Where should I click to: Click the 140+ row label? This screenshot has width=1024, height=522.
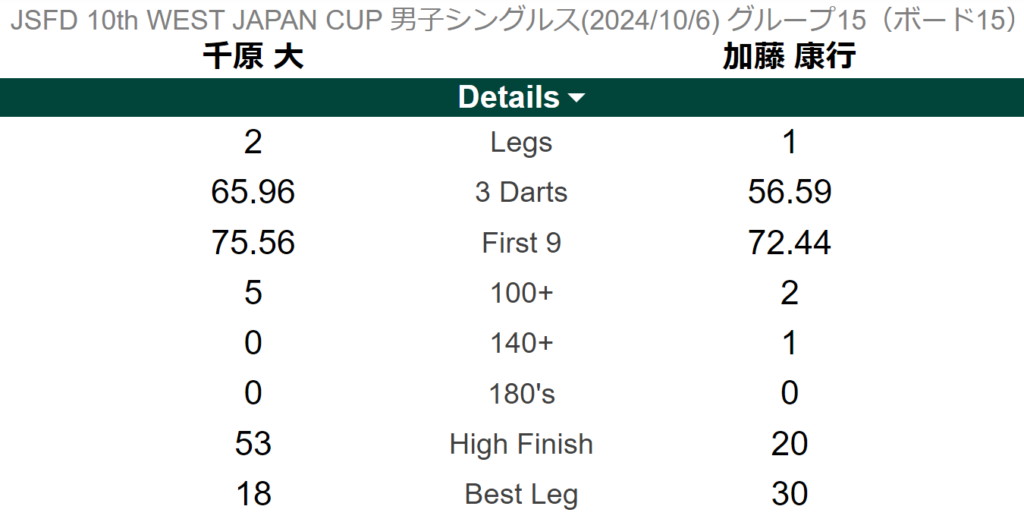point(521,343)
